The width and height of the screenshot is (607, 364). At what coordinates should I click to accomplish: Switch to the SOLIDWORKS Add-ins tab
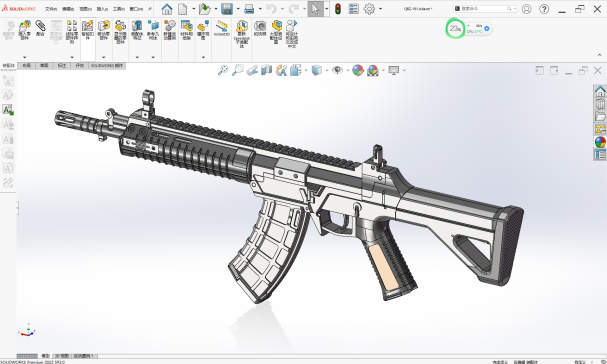[x=106, y=66]
